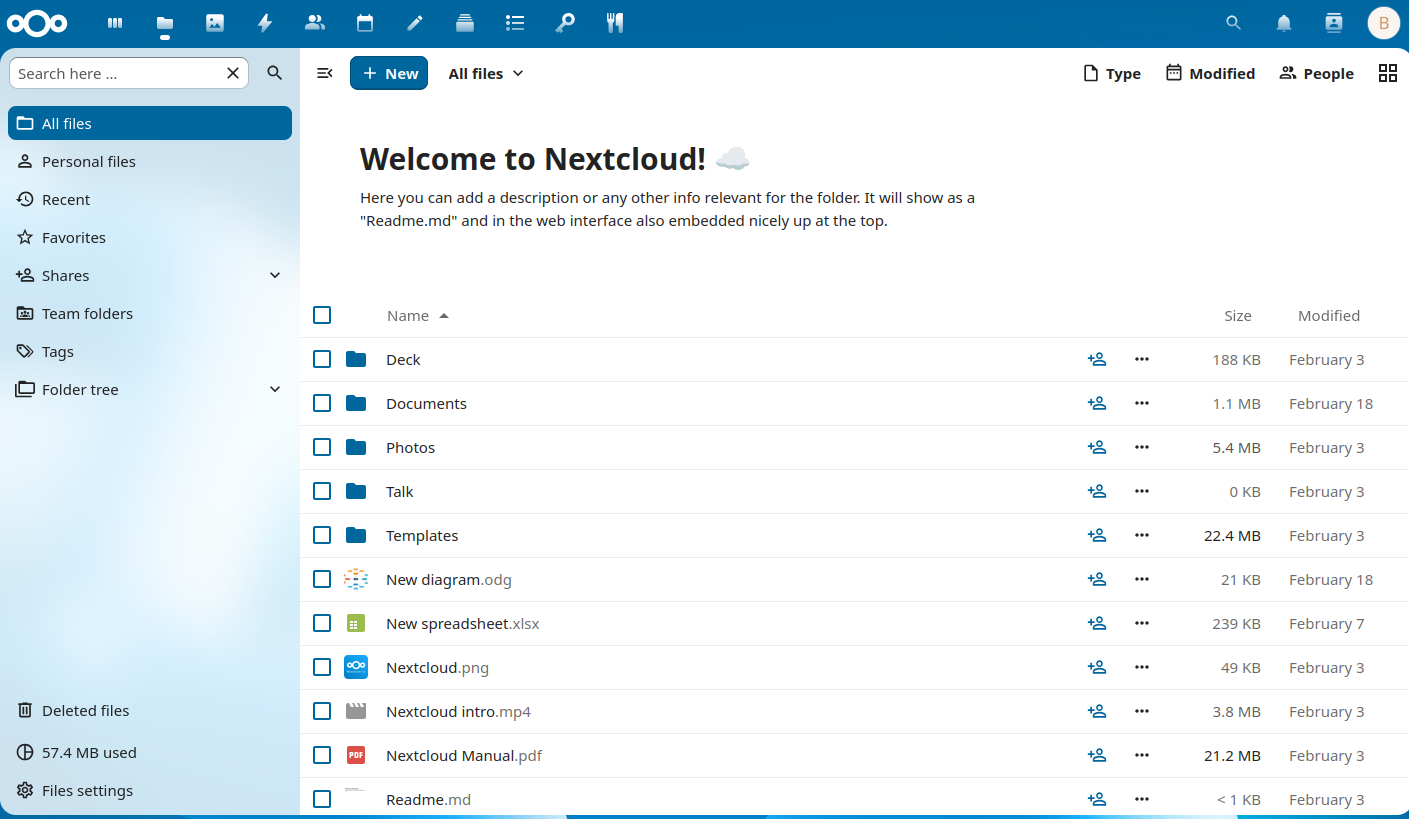1409x819 pixels.
Task: Open Team folders view
Action: tap(150, 313)
